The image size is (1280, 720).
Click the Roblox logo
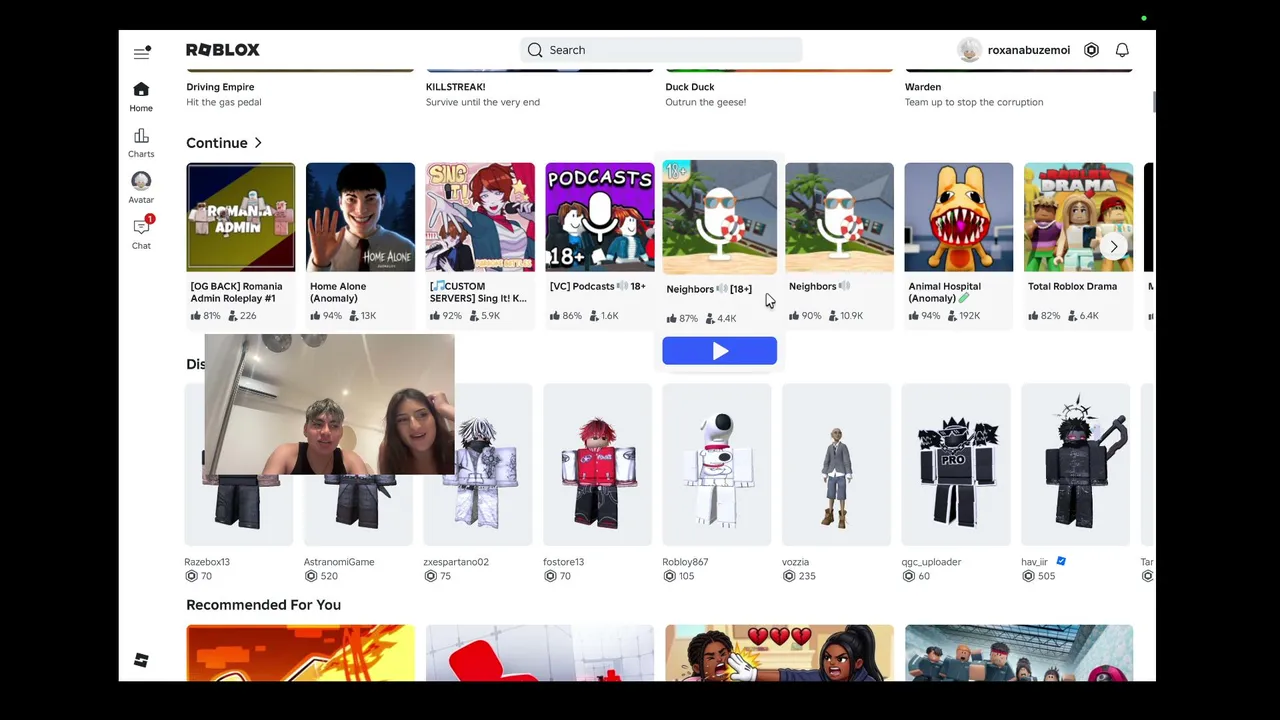(x=222, y=50)
